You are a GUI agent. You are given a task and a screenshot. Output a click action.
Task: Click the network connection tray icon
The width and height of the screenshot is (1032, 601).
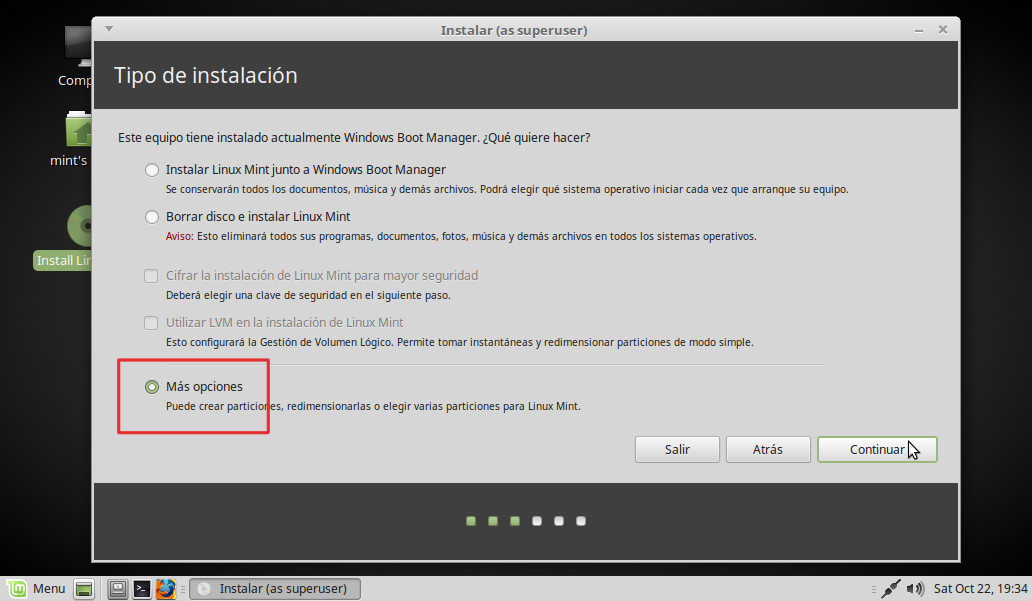pos(891,589)
